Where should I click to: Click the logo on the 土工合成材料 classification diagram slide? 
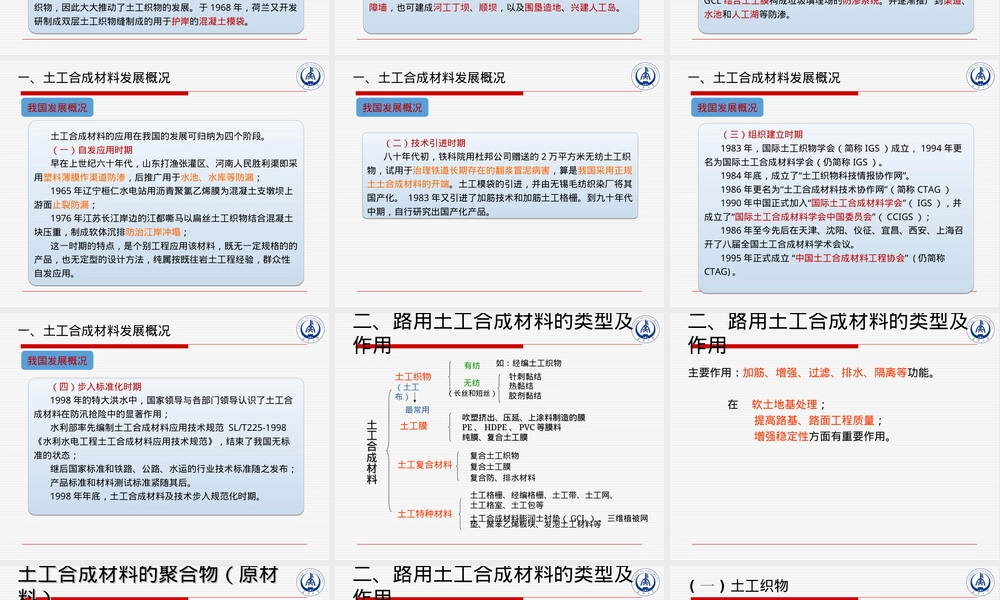645,330
